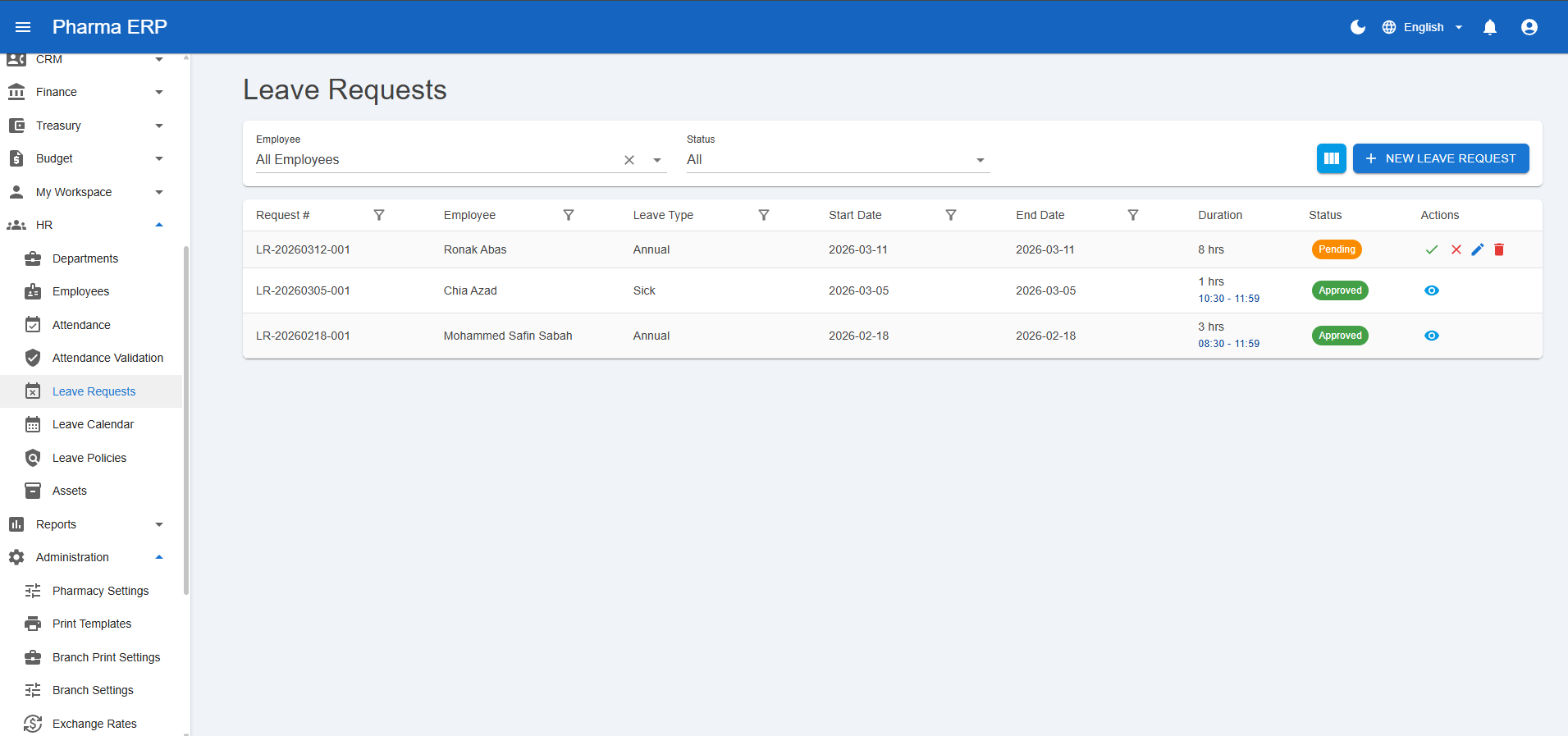Delete the LR-20260312-001 request trash icon
Viewport: 1568px width, 736px height.
pos(1498,249)
